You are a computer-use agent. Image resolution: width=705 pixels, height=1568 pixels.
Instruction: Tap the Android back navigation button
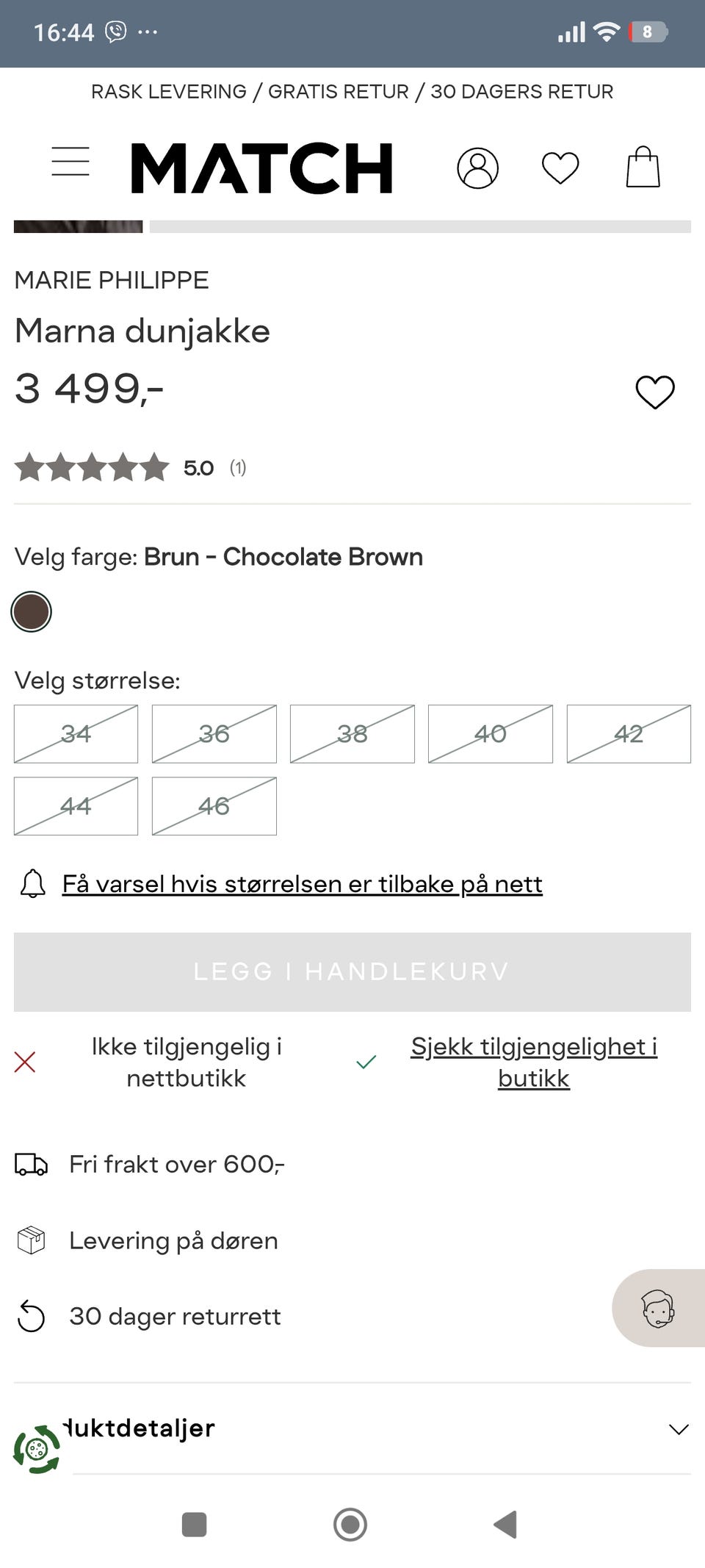[x=505, y=1524]
